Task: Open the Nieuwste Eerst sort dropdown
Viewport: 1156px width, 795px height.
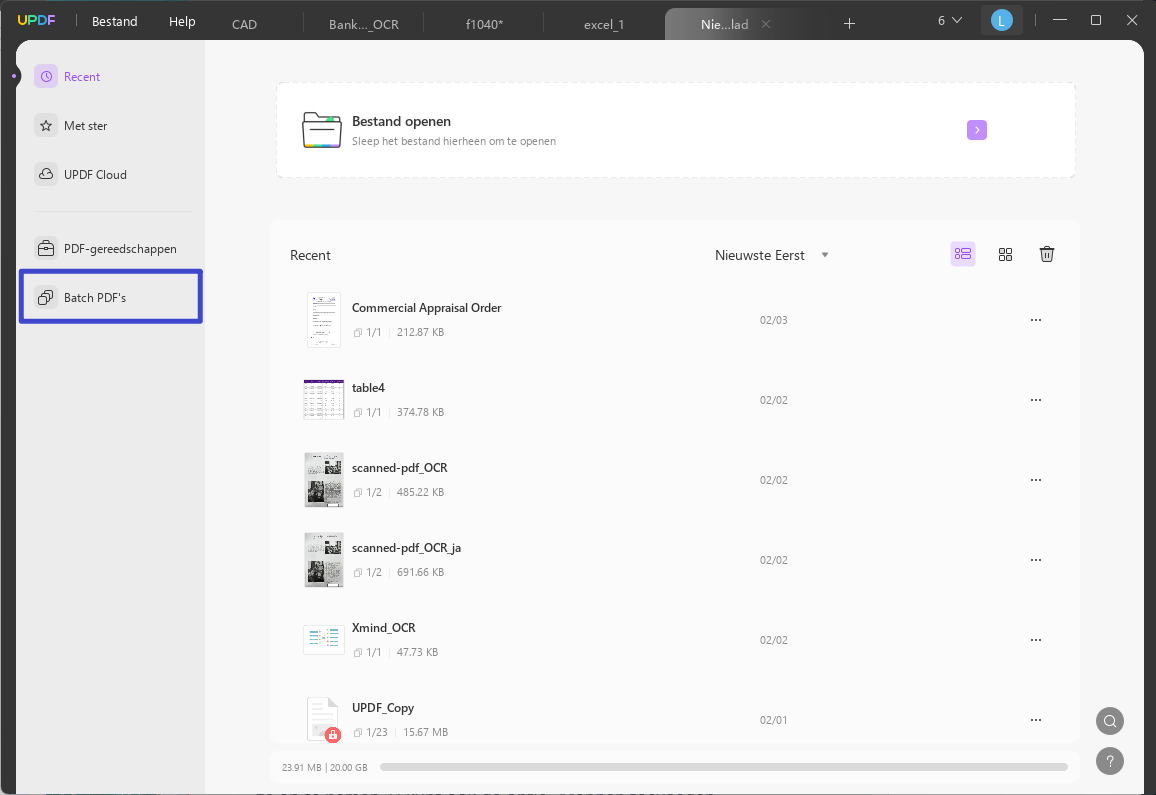Action: pos(772,255)
